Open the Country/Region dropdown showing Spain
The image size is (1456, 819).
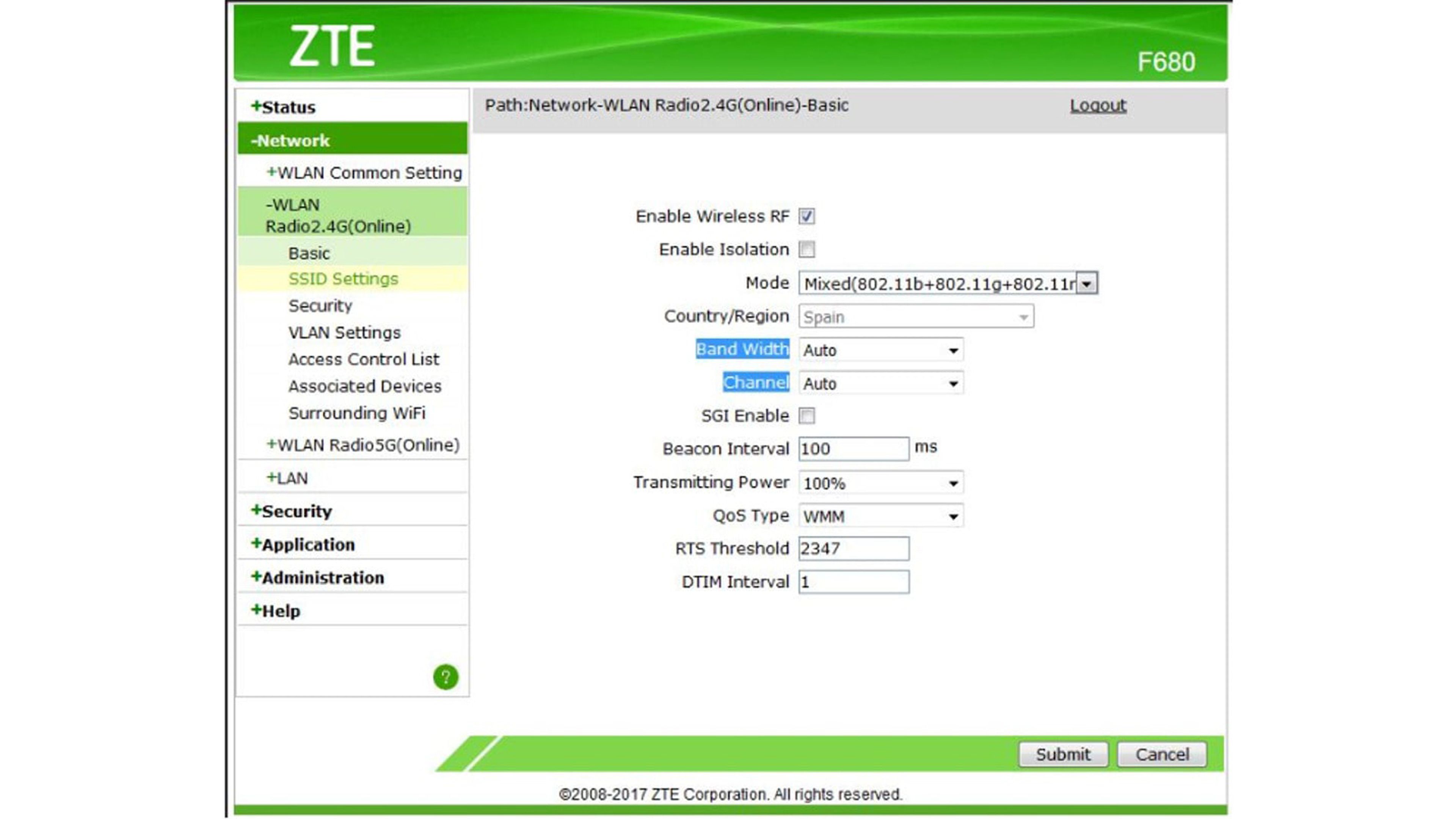(916, 317)
